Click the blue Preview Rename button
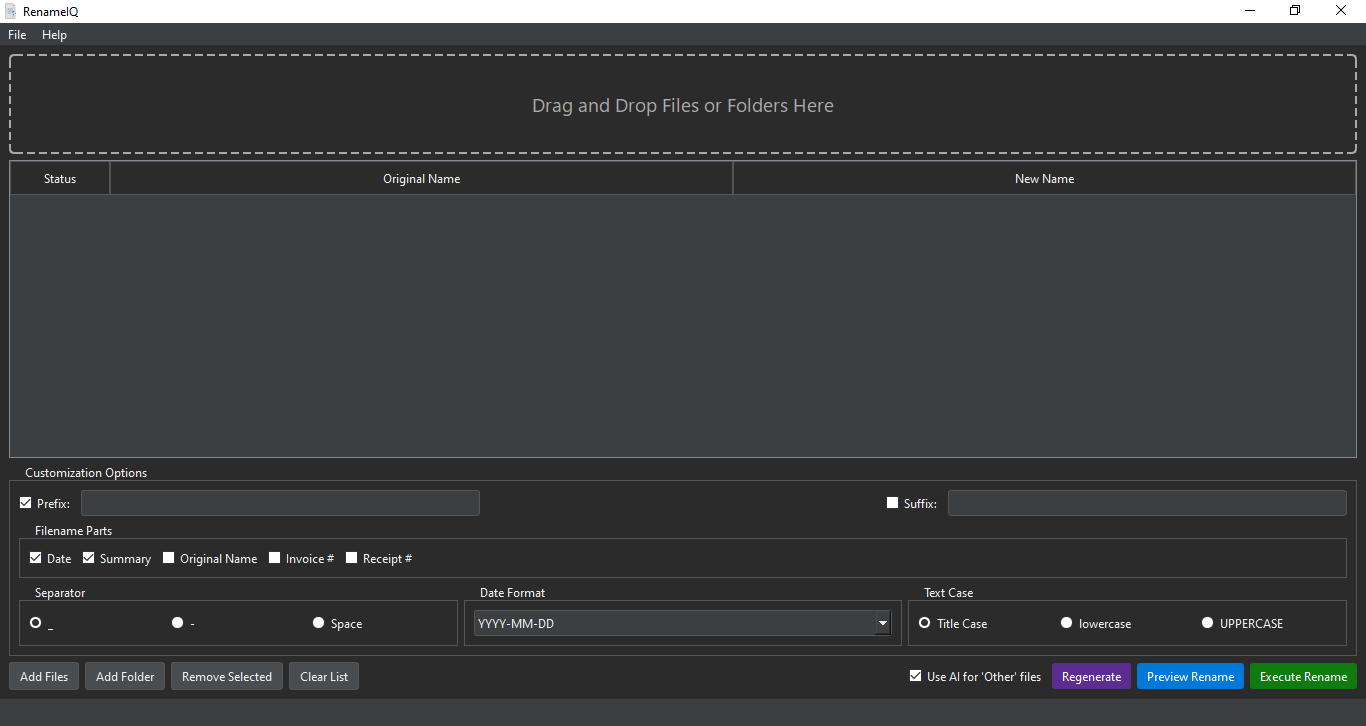1366x726 pixels. [x=1190, y=677]
